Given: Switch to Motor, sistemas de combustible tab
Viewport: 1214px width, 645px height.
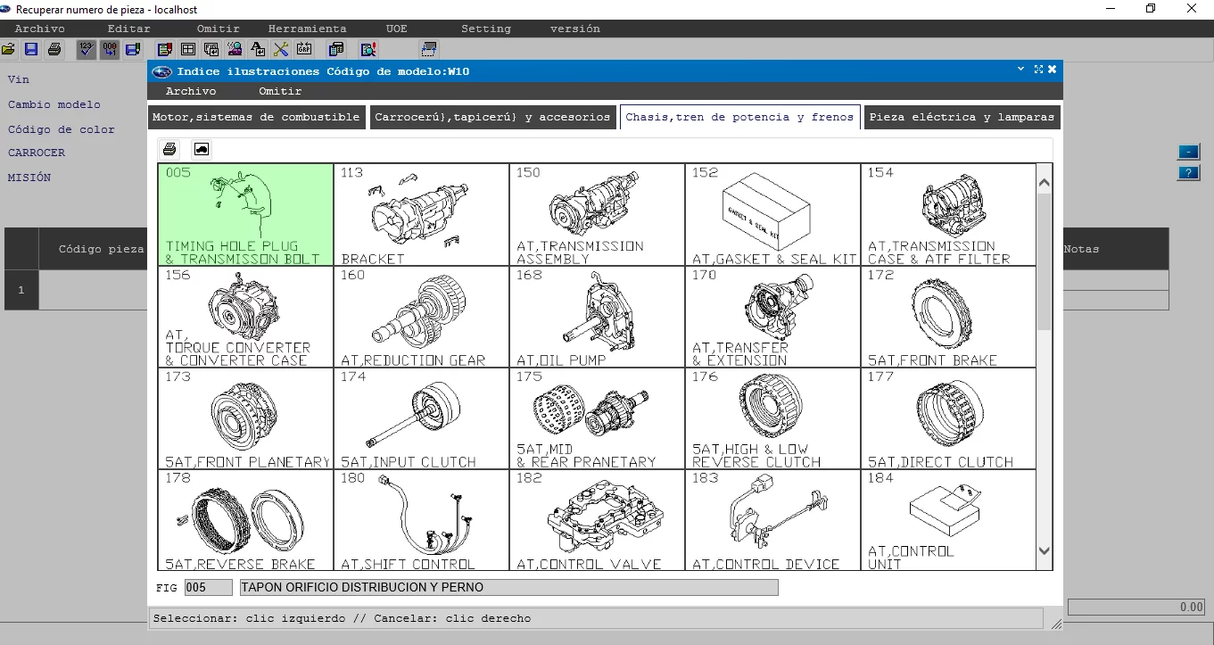Looking at the screenshot, I should [256, 117].
